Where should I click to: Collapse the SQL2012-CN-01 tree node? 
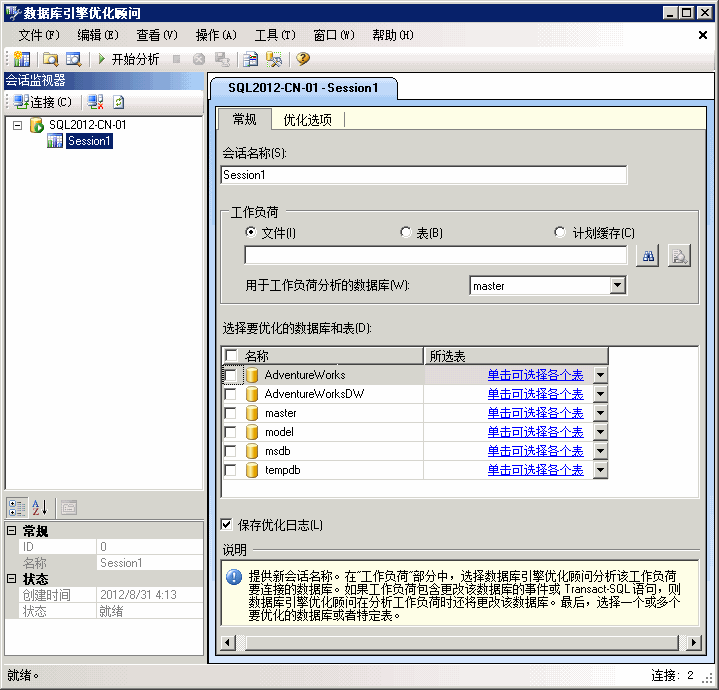click(17, 125)
